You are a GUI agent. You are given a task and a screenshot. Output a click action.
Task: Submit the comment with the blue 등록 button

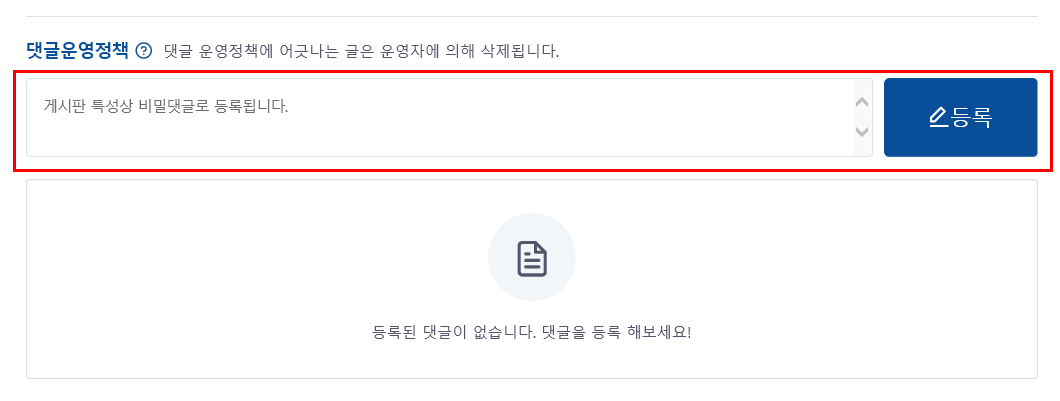click(961, 118)
